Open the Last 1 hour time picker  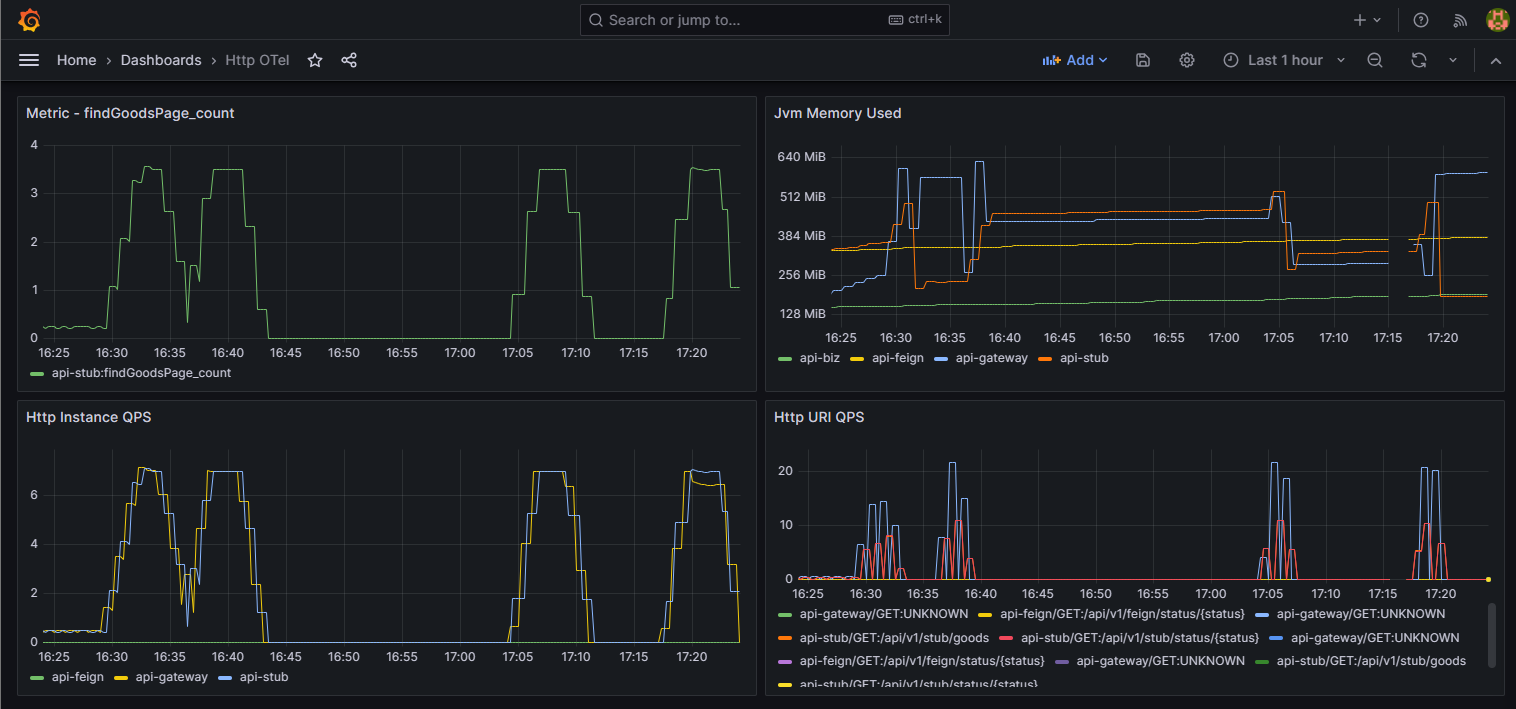pos(1283,60)
